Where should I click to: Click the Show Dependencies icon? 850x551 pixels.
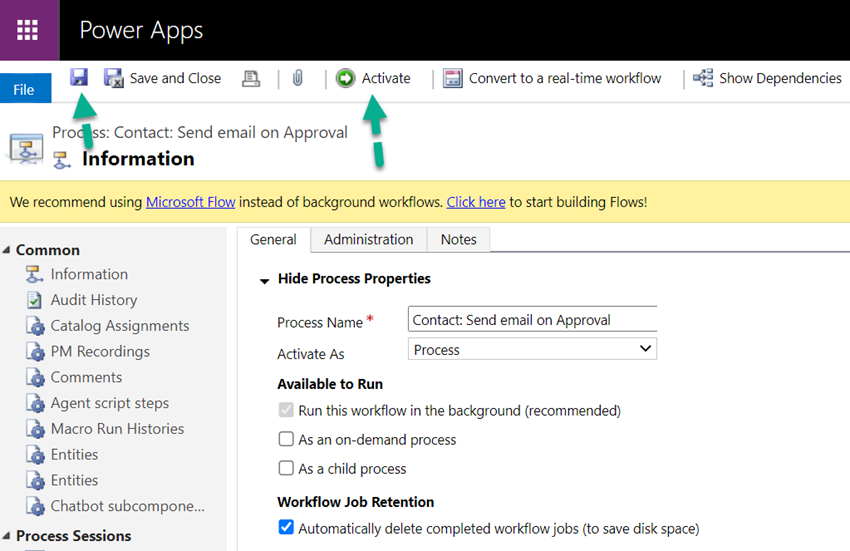pos(703,78)
